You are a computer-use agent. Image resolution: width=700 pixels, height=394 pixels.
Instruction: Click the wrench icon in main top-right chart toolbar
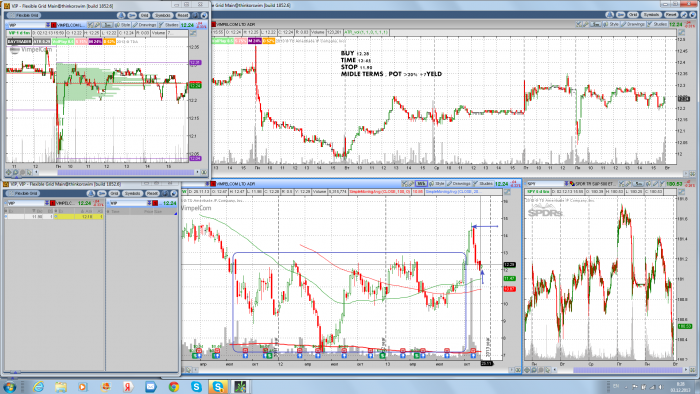point(585,24)
